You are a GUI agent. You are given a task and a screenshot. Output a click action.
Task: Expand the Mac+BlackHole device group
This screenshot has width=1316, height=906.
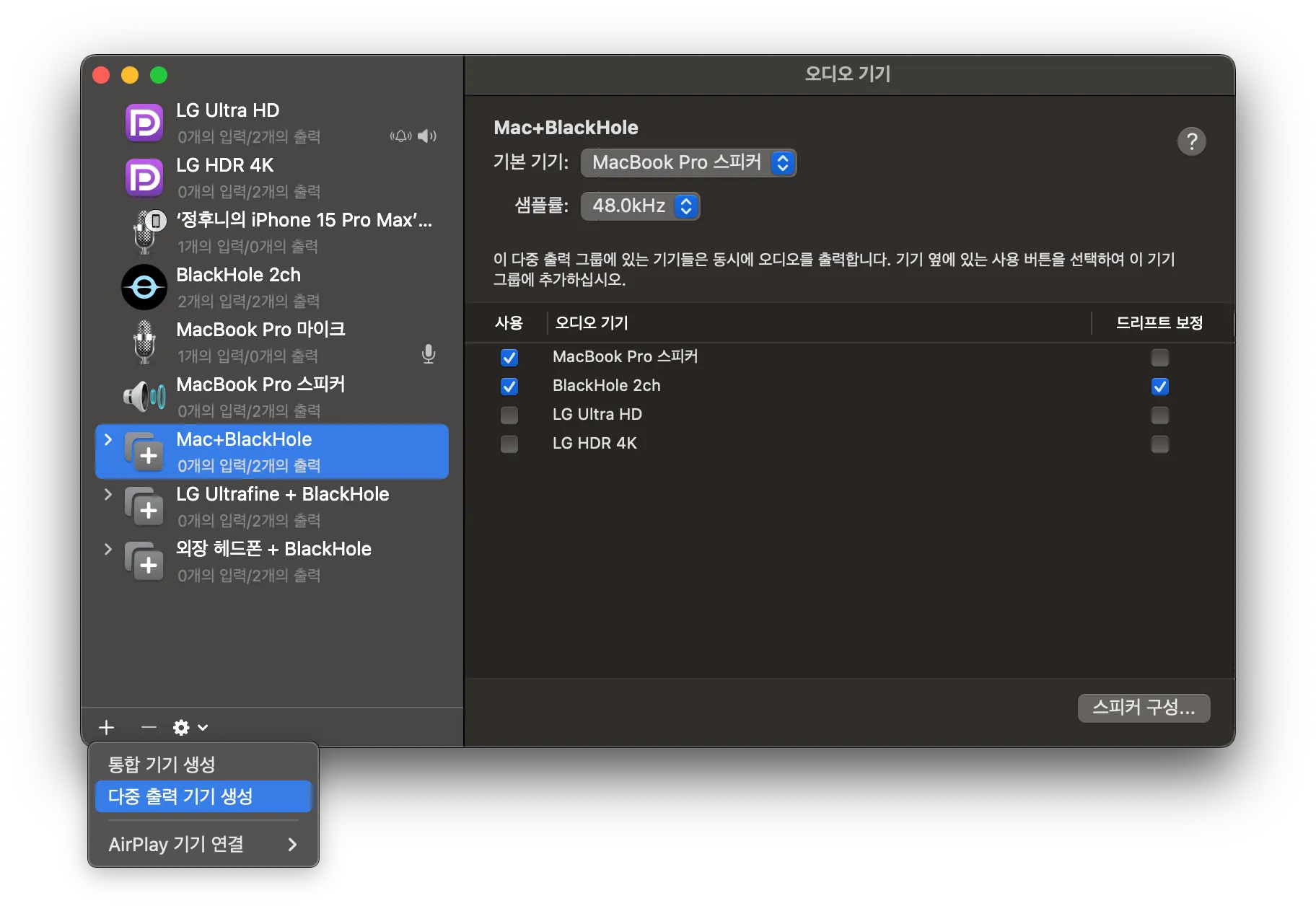pyautogui.click(x=108, y=439)
